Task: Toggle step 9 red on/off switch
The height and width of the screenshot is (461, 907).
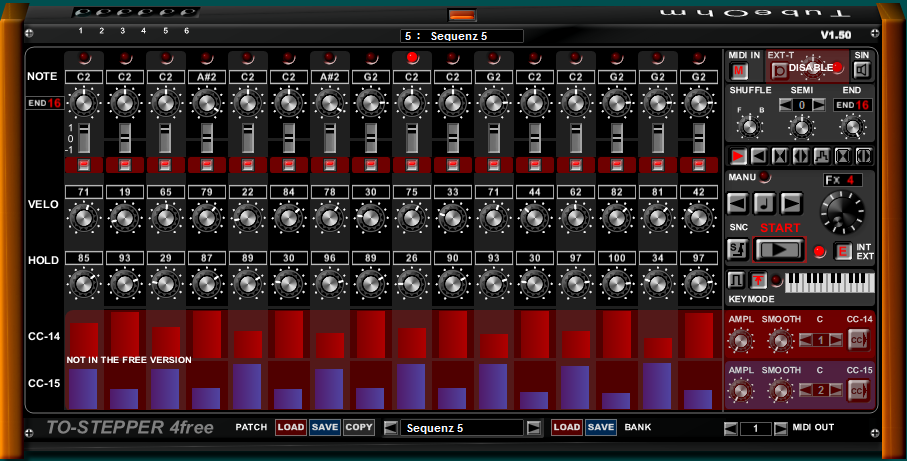Action: pyautogui.click(x=412, y=165)
